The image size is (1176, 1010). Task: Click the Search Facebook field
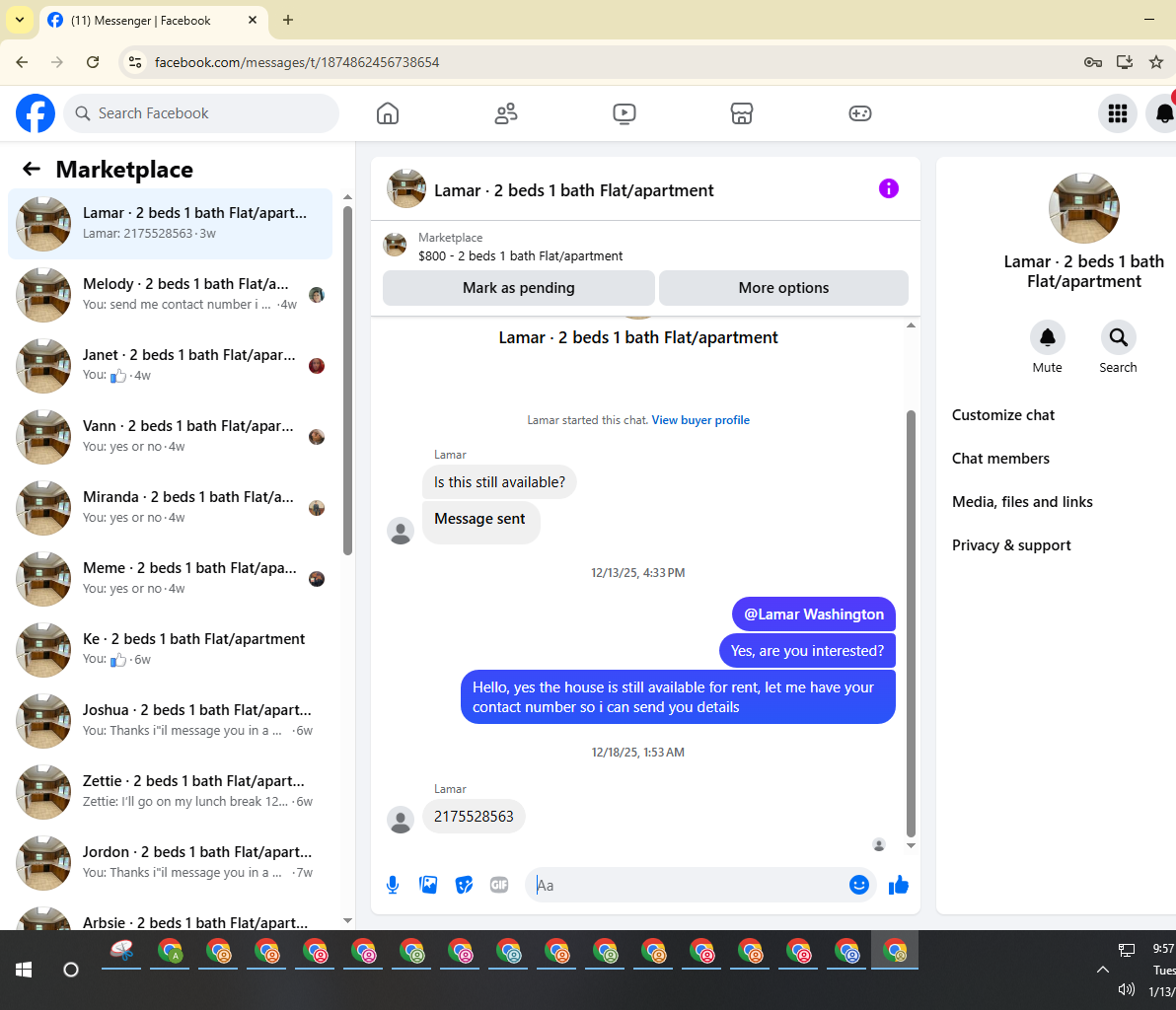coord(201,113)
